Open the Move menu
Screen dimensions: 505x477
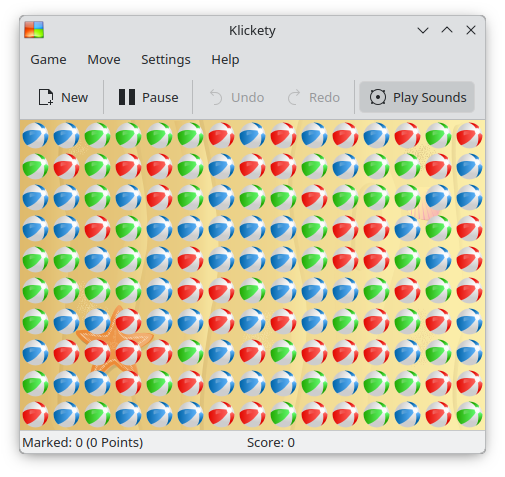[x=104, y=60]
